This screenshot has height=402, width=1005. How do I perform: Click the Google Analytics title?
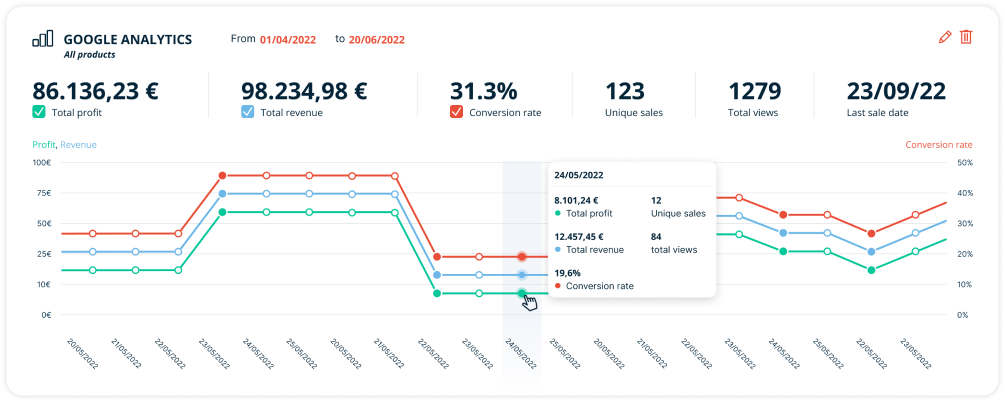coord(127,39)
